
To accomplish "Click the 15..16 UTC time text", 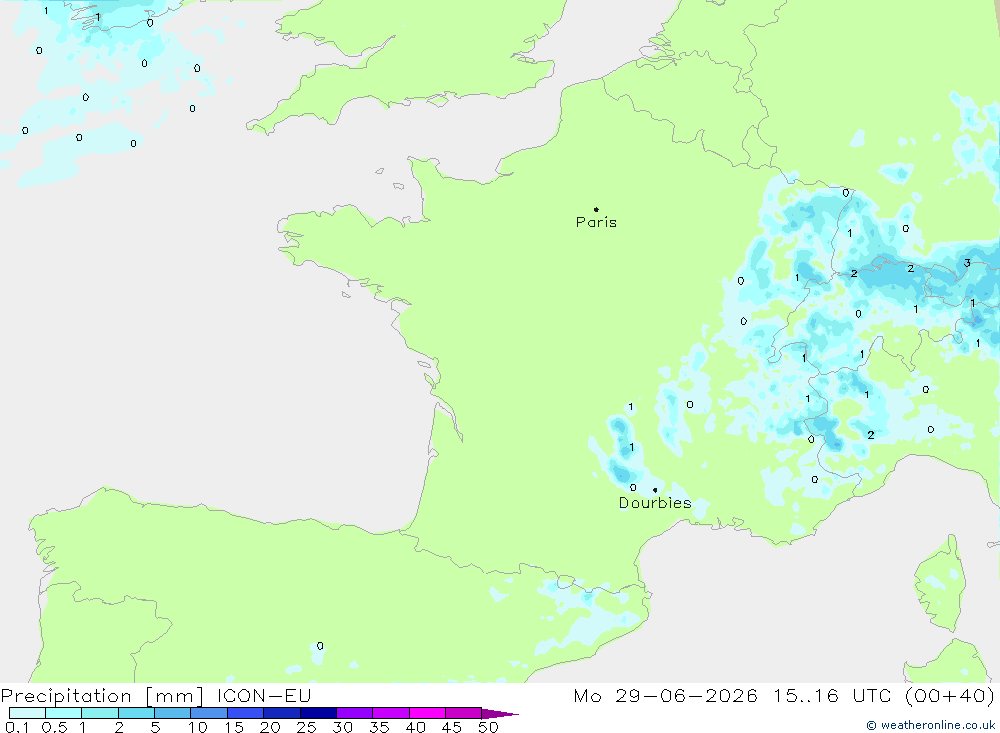I will coord(832,695).
